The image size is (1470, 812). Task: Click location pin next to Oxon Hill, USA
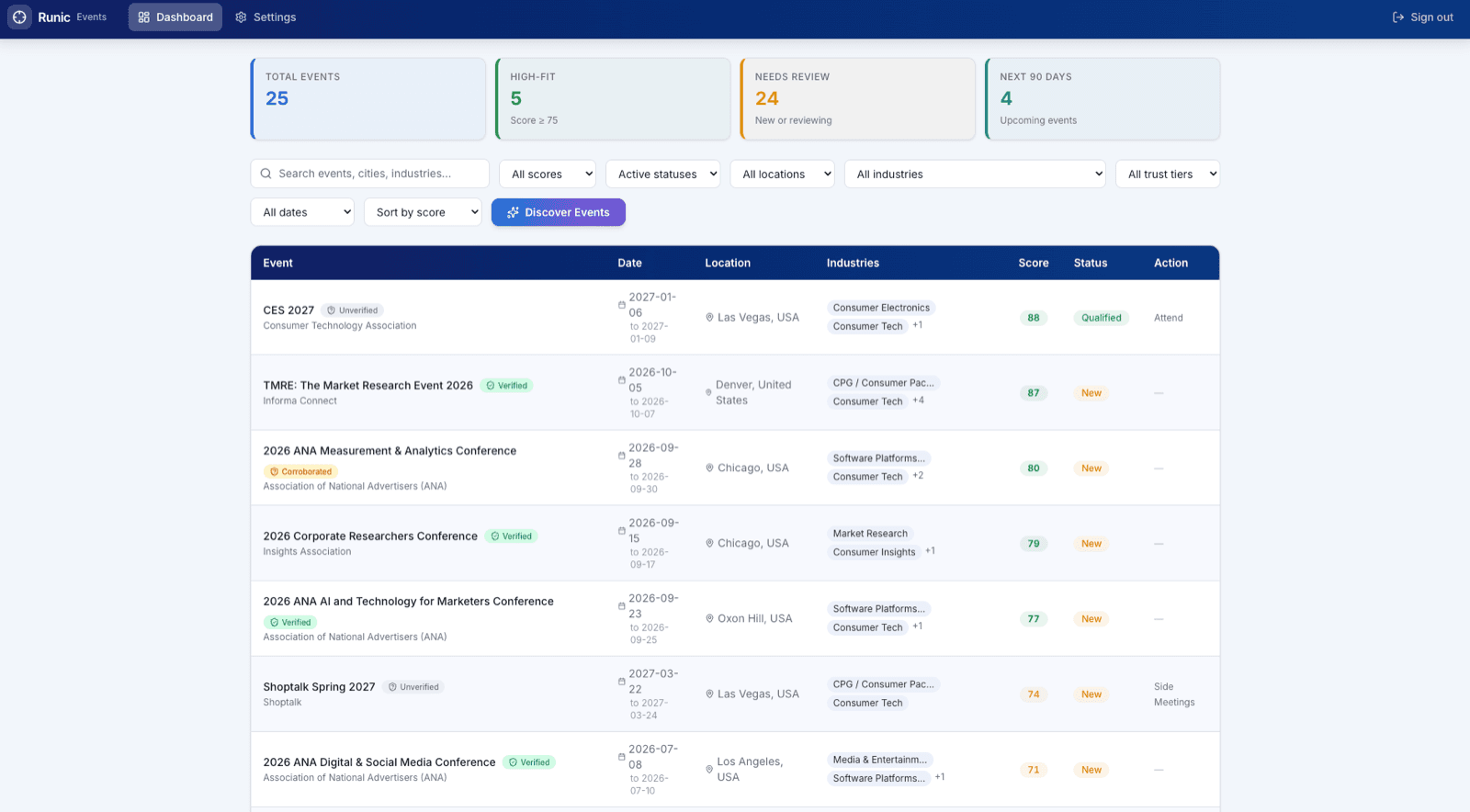pos(709,619)
